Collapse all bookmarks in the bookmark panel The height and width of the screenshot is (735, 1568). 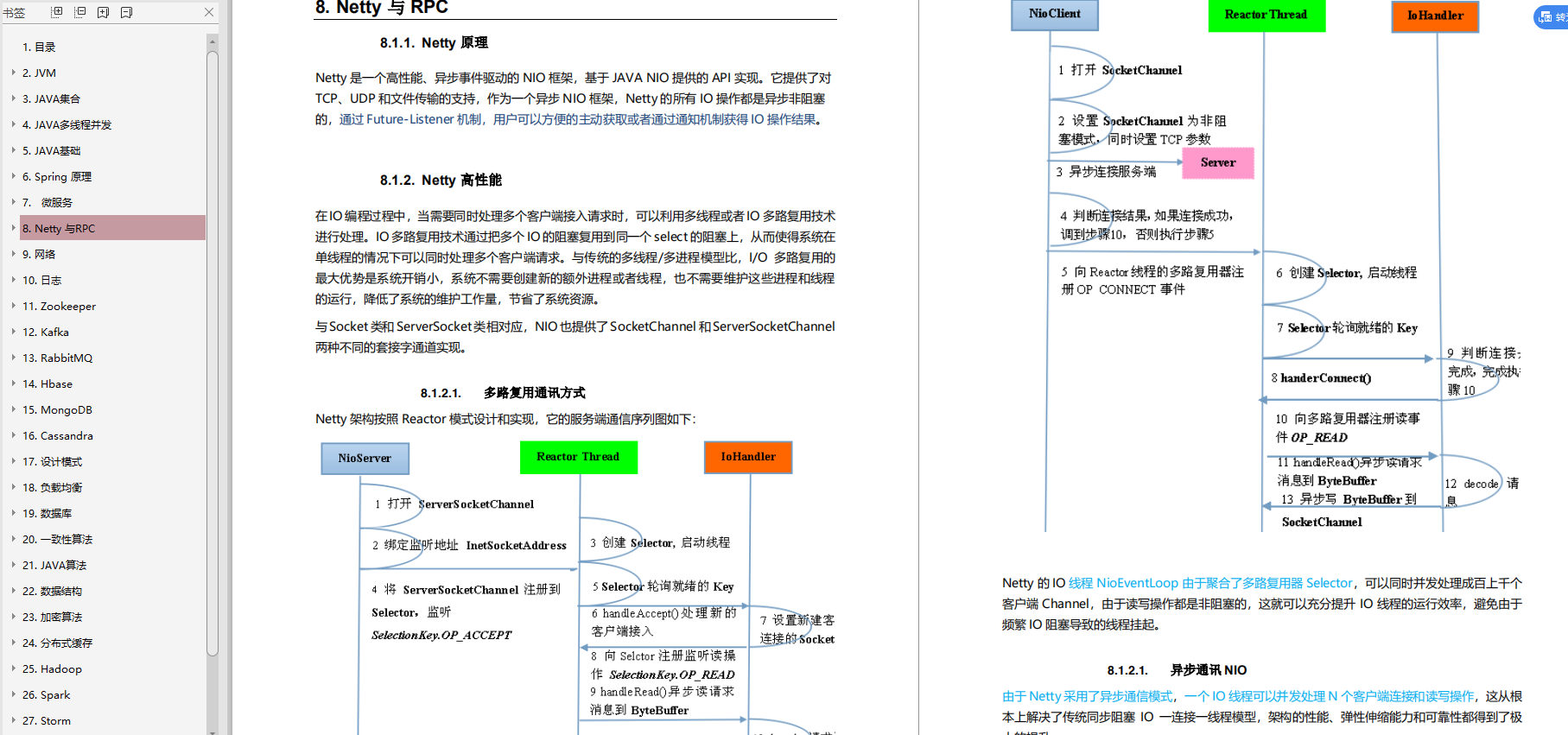(x=80, y=12)
